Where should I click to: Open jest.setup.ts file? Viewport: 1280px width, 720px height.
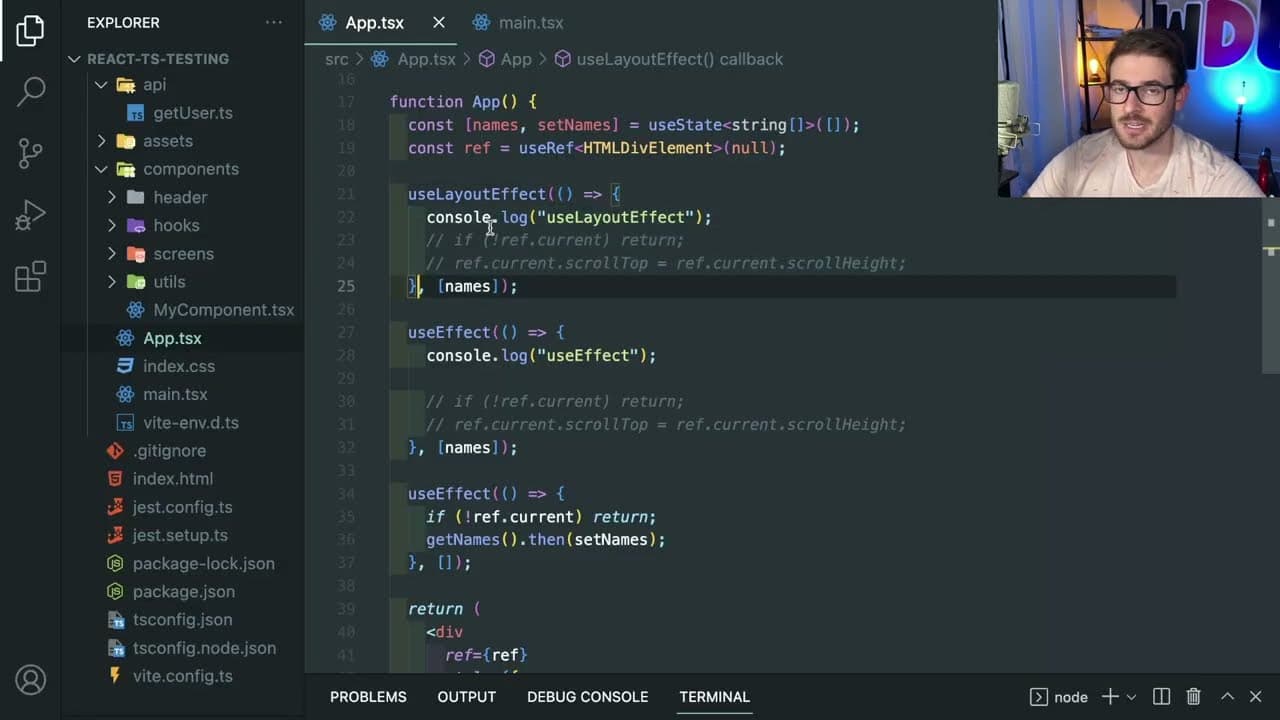180,535
